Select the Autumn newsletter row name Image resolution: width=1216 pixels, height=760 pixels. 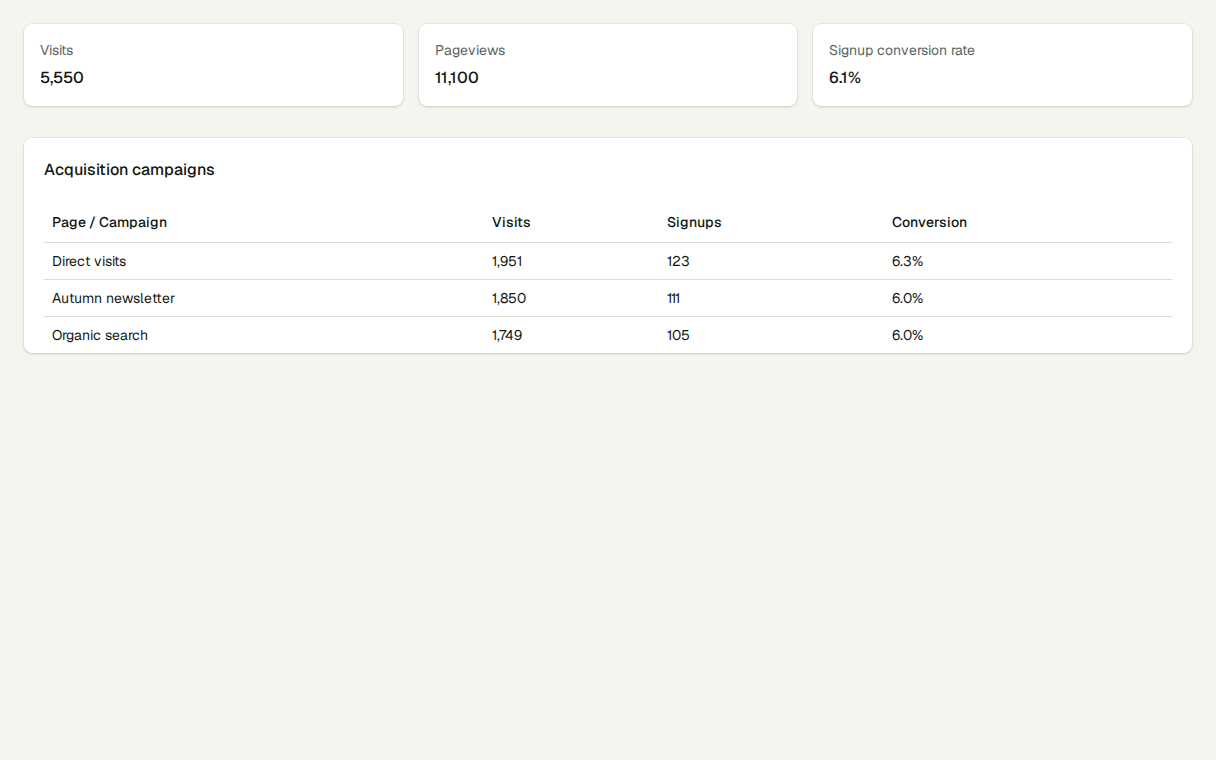click(x=113, y=298)
